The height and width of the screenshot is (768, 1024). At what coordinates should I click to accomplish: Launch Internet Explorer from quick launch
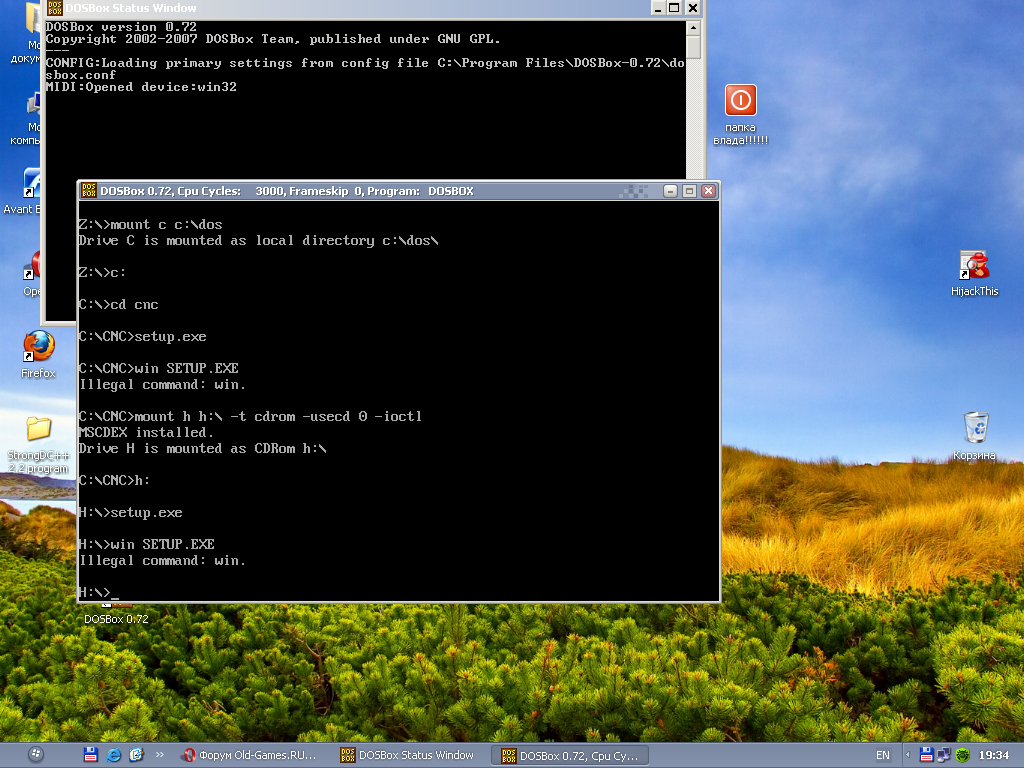coord(114,755)
